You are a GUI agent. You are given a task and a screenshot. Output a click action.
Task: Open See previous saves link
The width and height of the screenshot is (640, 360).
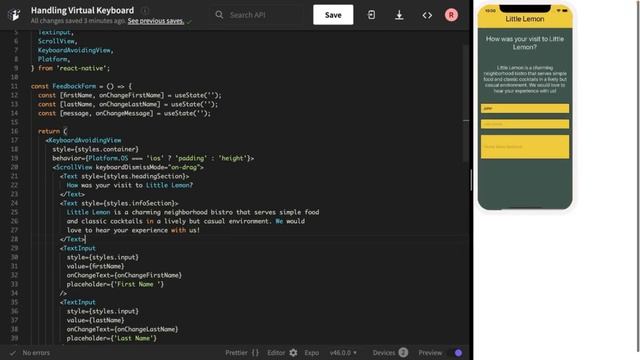click(156, 21)
